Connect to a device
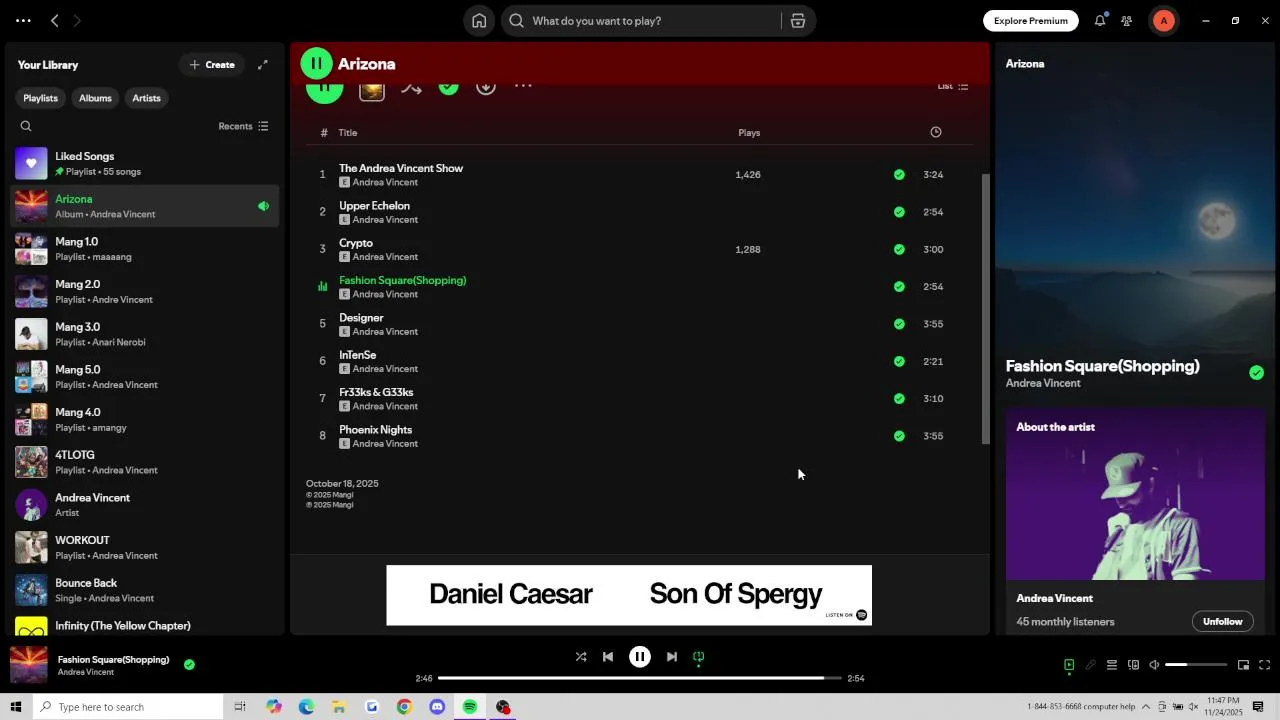This screenshot has height=720, width=1280. point(1133,665)
